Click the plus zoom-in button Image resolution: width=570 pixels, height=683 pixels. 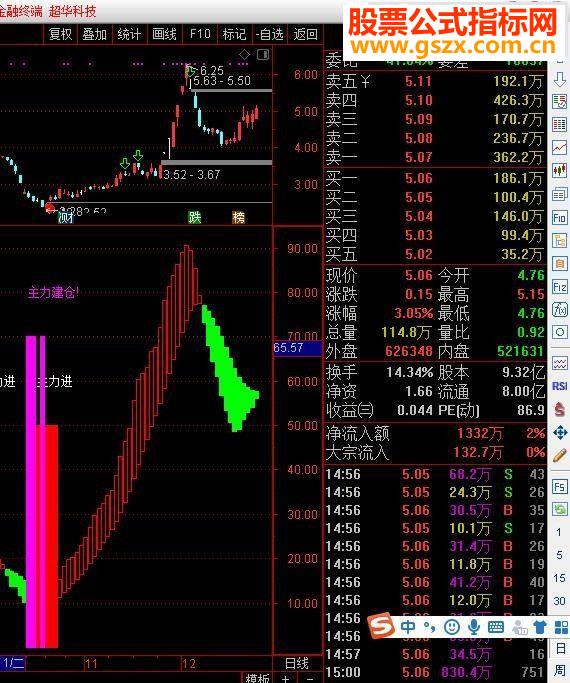(x=285, y=678)
